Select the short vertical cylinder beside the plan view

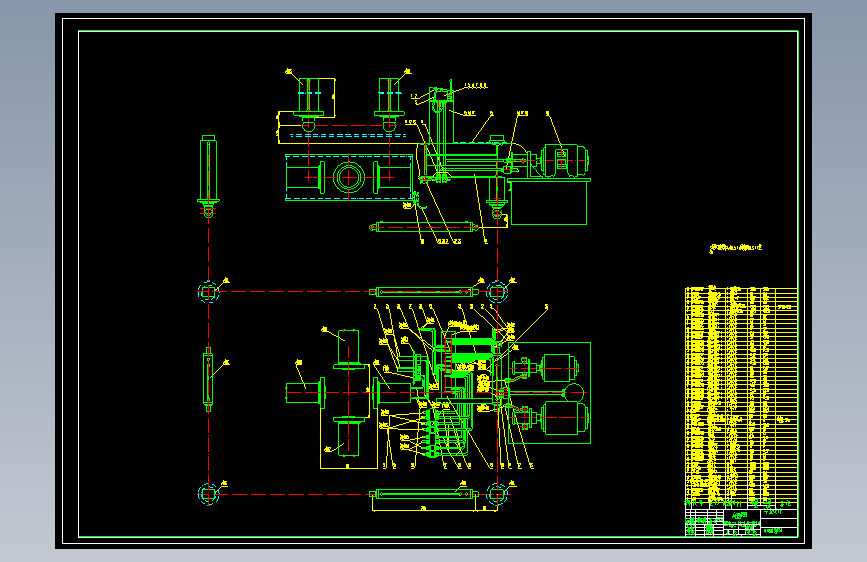[208, 380]
